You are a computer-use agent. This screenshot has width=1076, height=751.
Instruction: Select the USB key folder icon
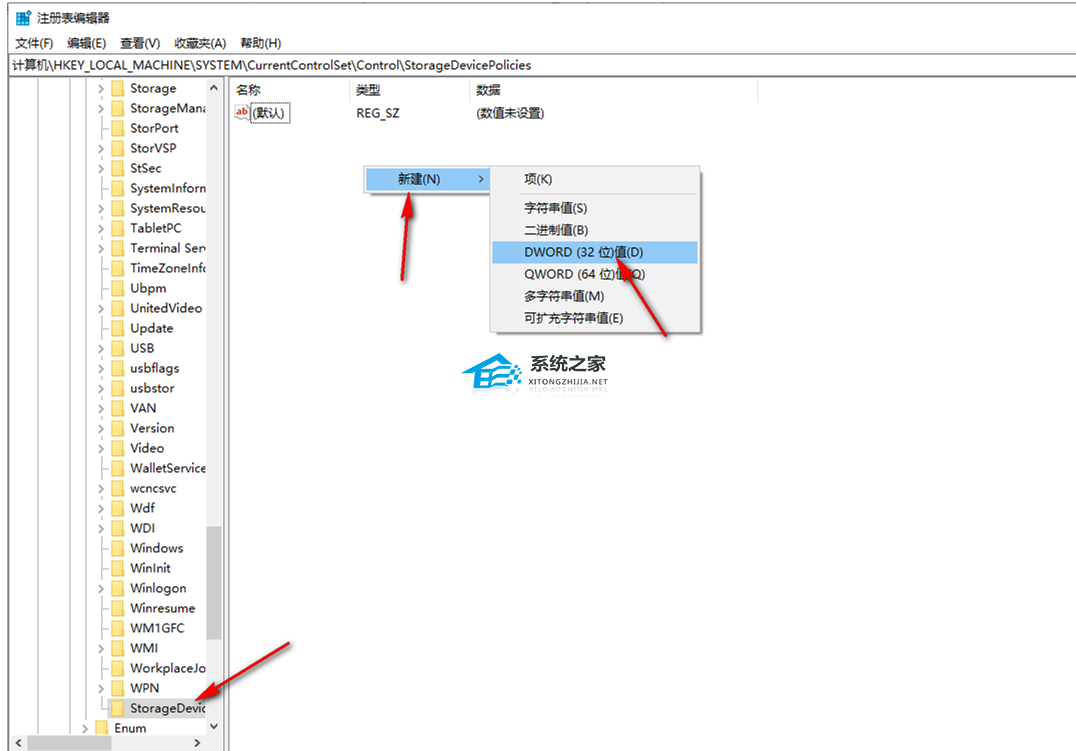pyautogui.click(x=120, y=348)
